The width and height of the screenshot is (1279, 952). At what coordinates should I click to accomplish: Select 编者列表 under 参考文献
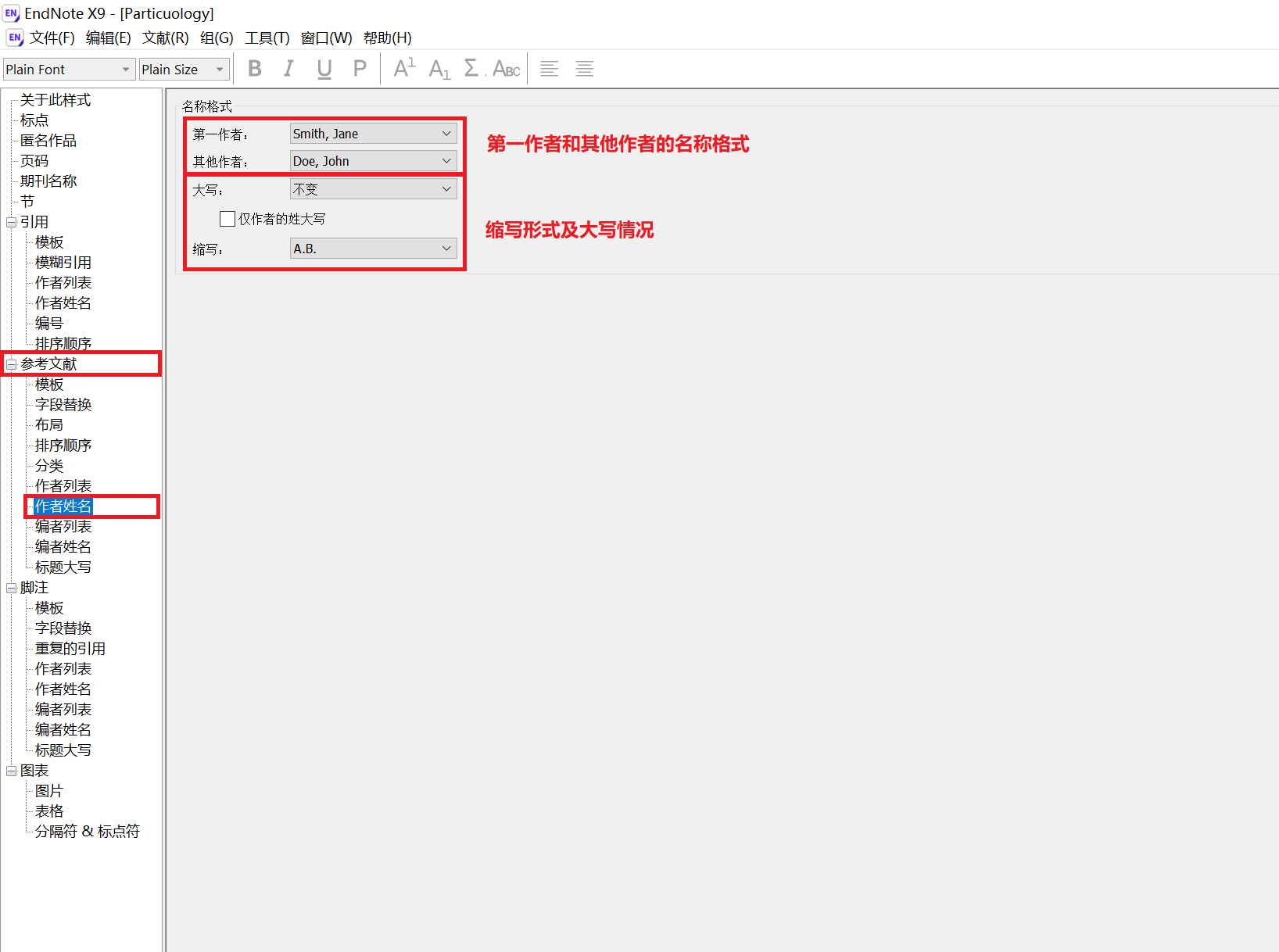[x=63, y=527]
